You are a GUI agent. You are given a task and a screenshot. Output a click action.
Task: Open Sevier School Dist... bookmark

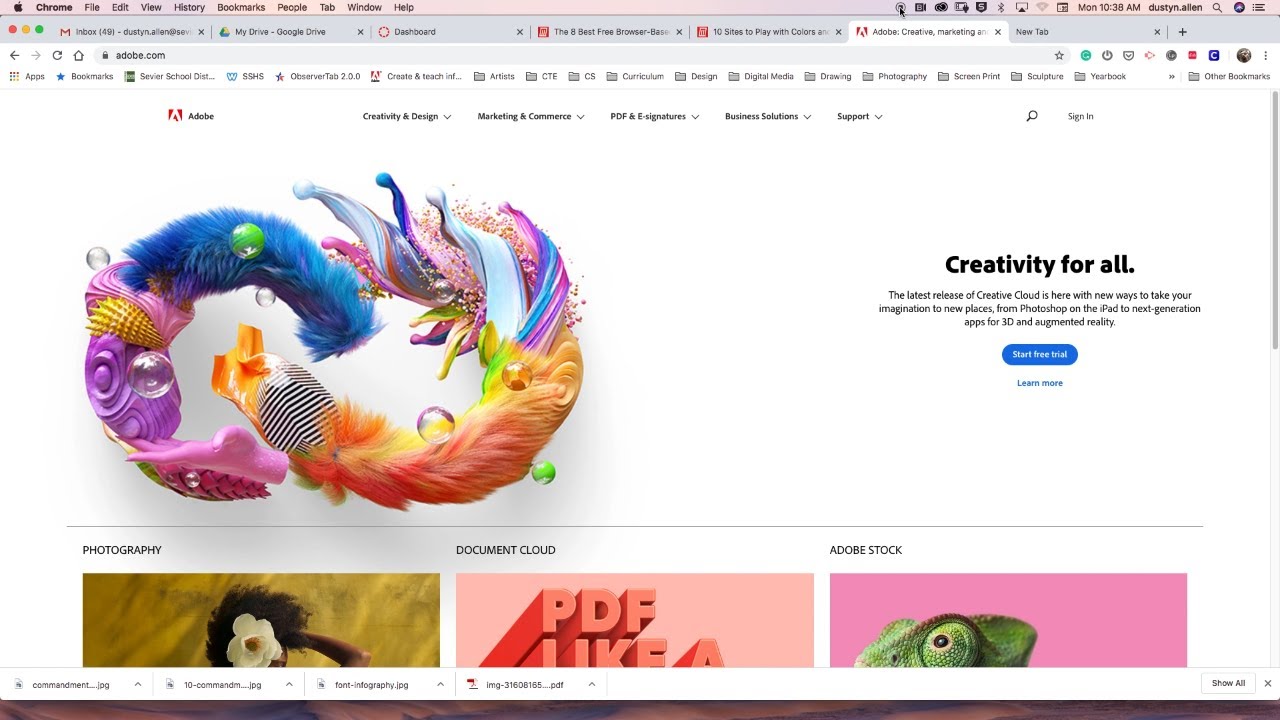tap(170, 76)
